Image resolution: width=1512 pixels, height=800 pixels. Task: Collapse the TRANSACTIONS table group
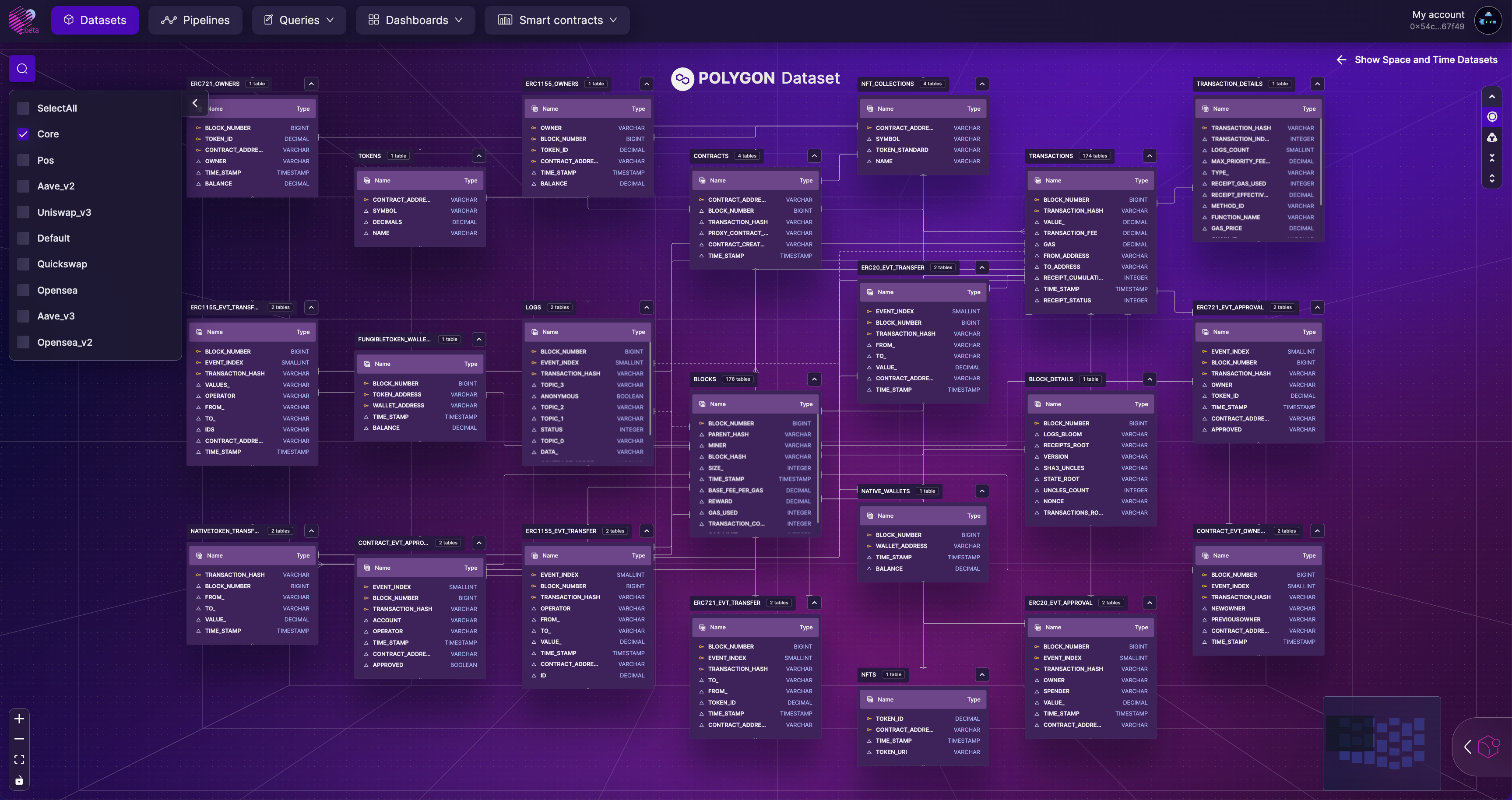point(1149,156)
